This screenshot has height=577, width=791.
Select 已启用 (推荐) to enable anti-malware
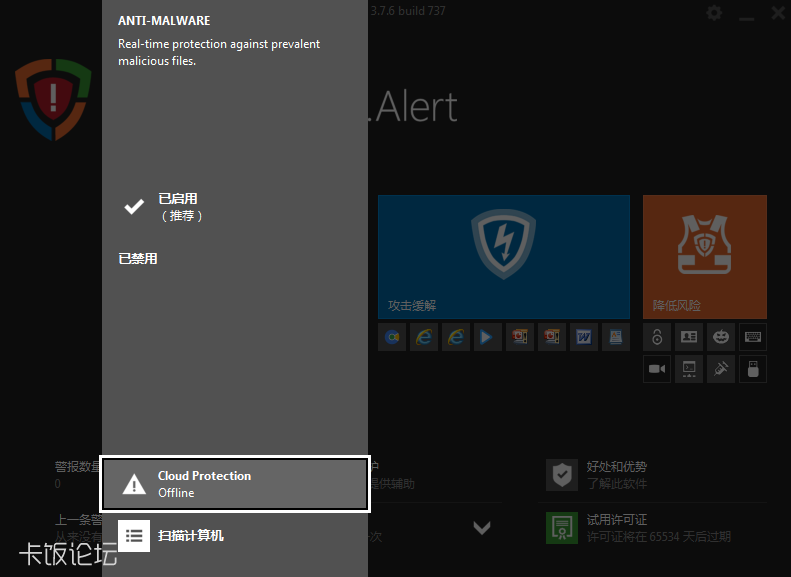tap(180, 207)
